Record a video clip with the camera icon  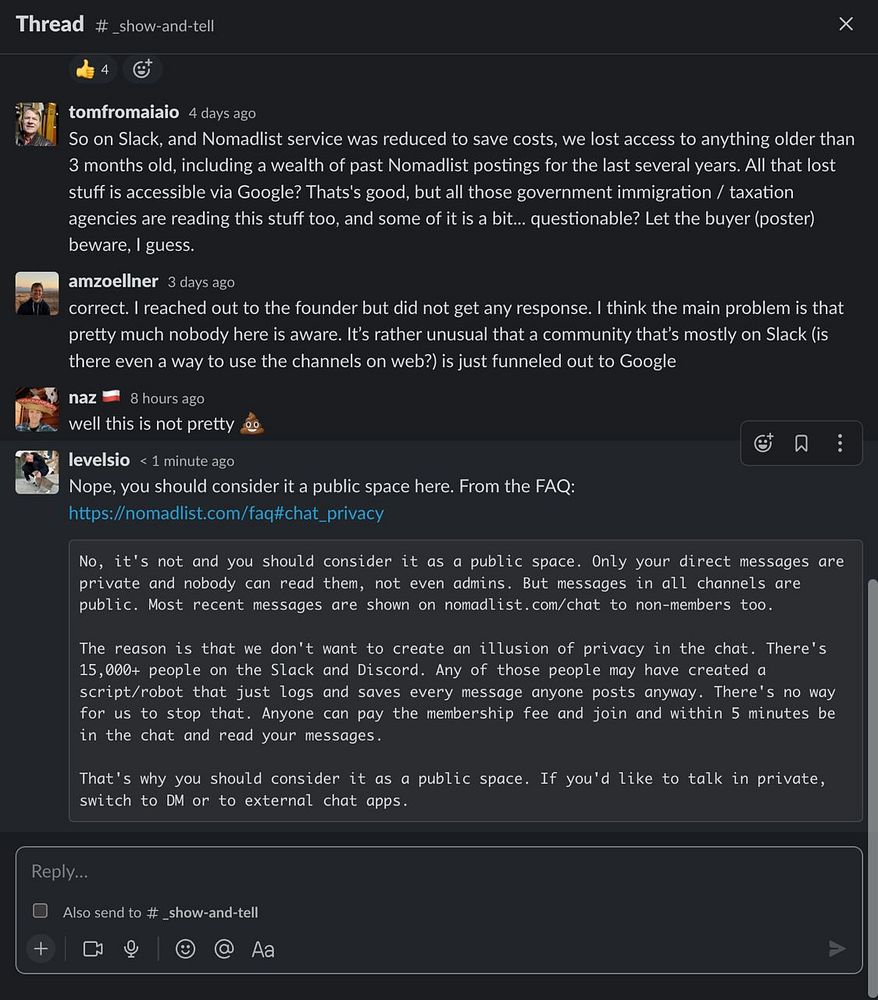coord(93,949)
